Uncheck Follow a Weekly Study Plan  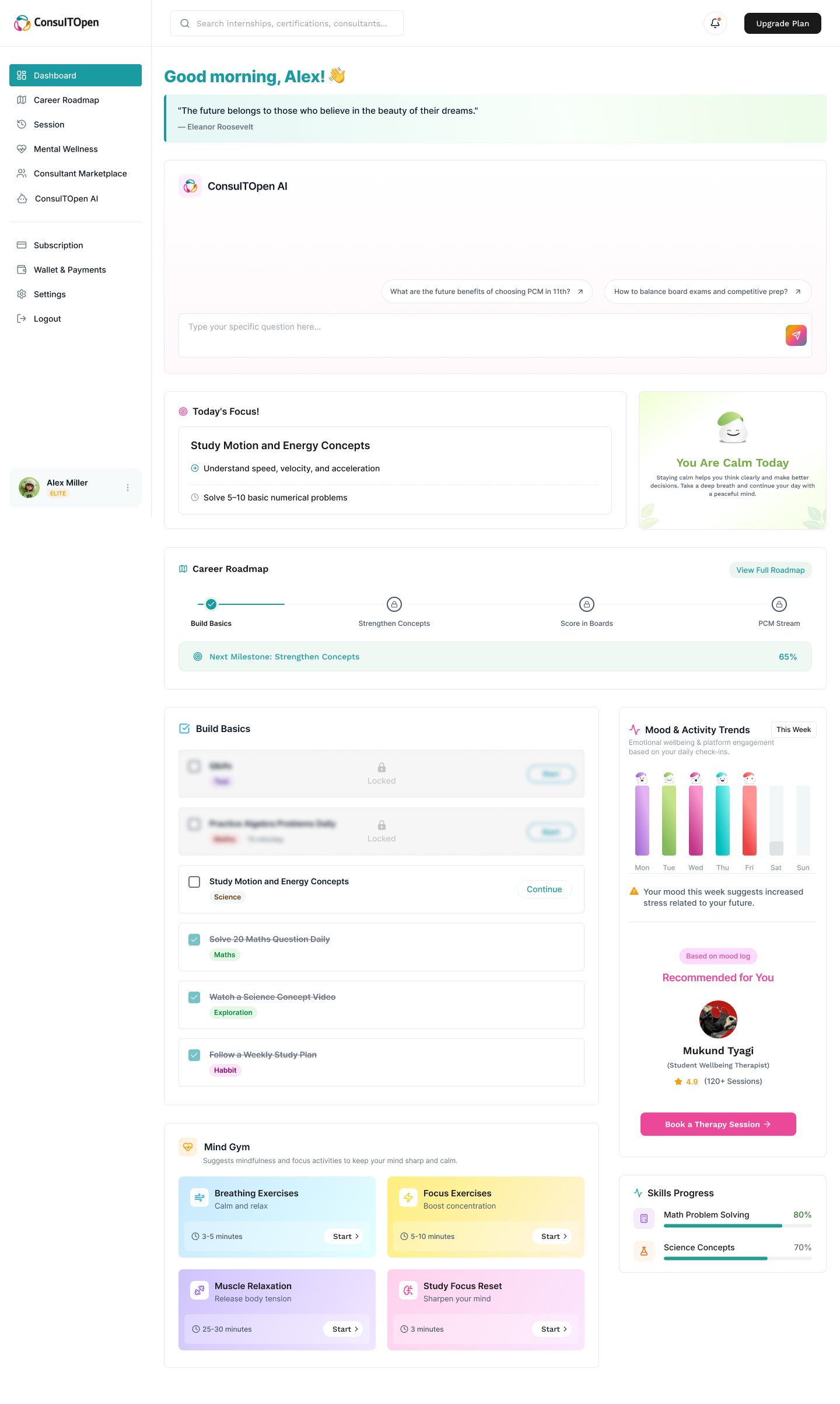tap(194, 1055)
